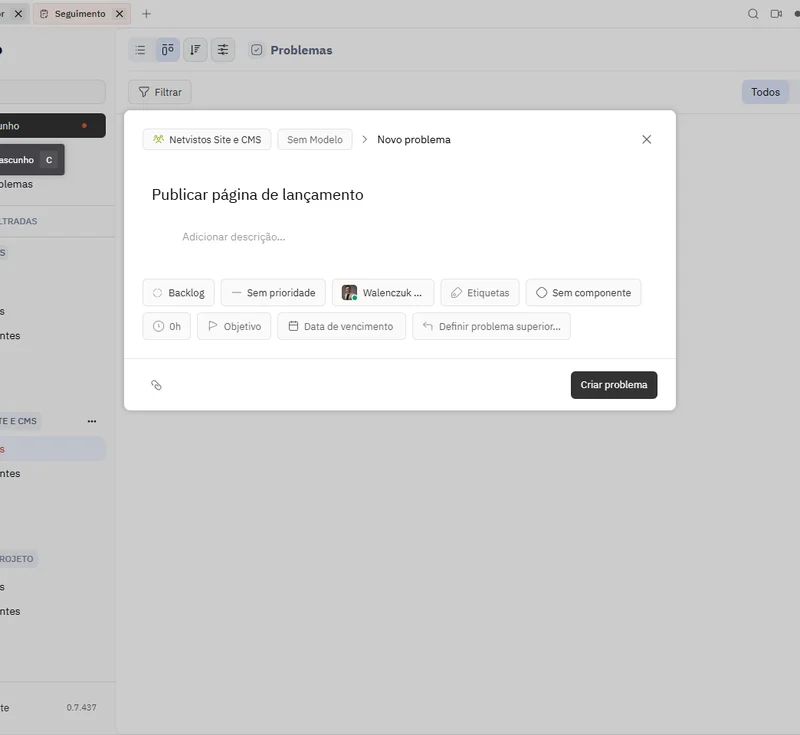Click the title field Publicar página de lançamento
Viewport: 800px width, 735px height.
[258, 195]
